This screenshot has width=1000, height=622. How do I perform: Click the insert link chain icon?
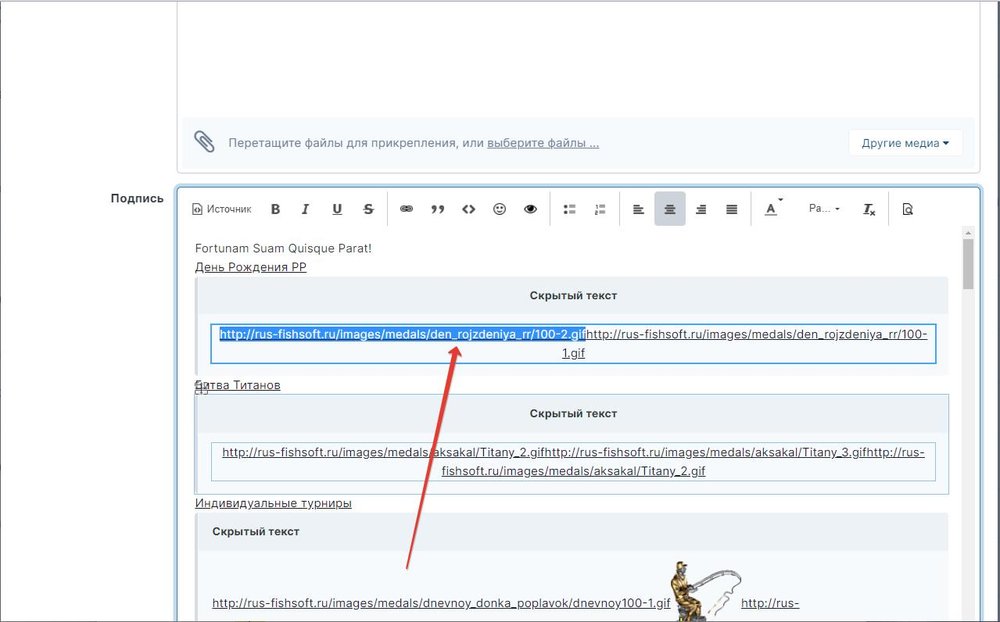(406, 209)
